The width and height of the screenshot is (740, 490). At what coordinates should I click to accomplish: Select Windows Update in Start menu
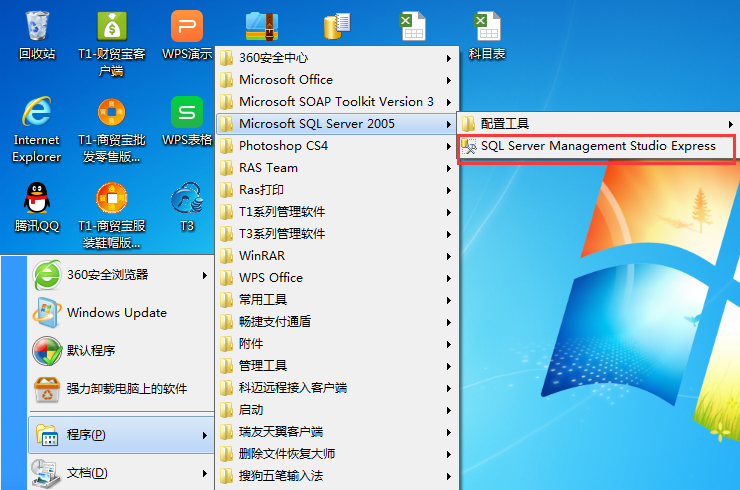122,313
